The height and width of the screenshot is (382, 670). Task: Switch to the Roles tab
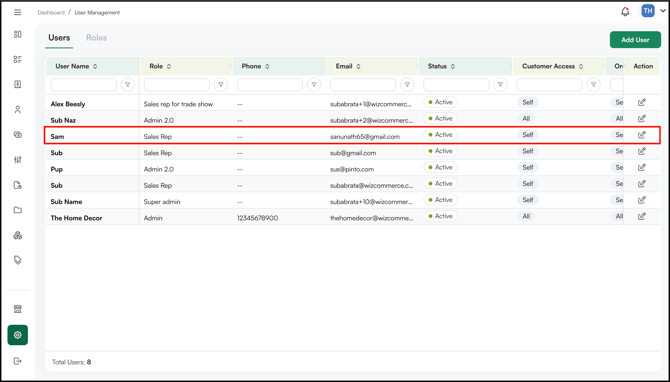(97, 38)
